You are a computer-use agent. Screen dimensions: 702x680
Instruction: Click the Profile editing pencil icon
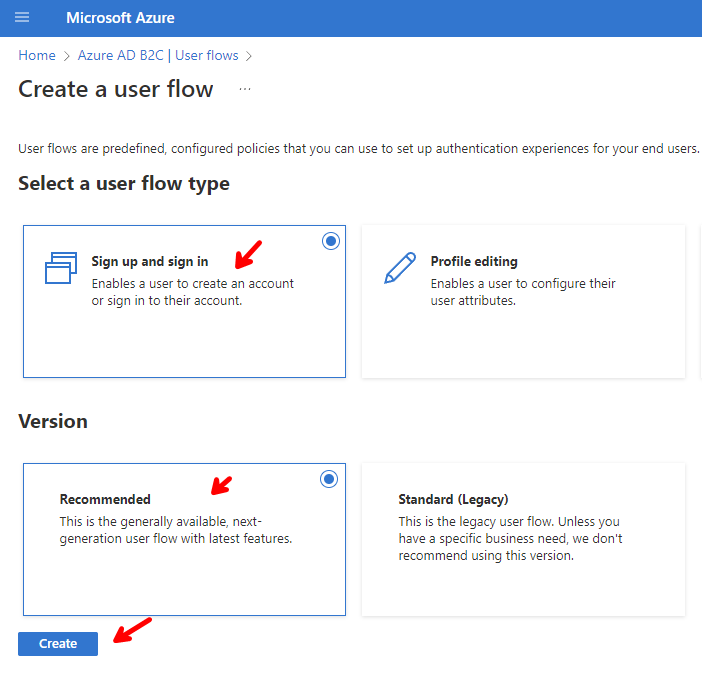coord(400,268)
